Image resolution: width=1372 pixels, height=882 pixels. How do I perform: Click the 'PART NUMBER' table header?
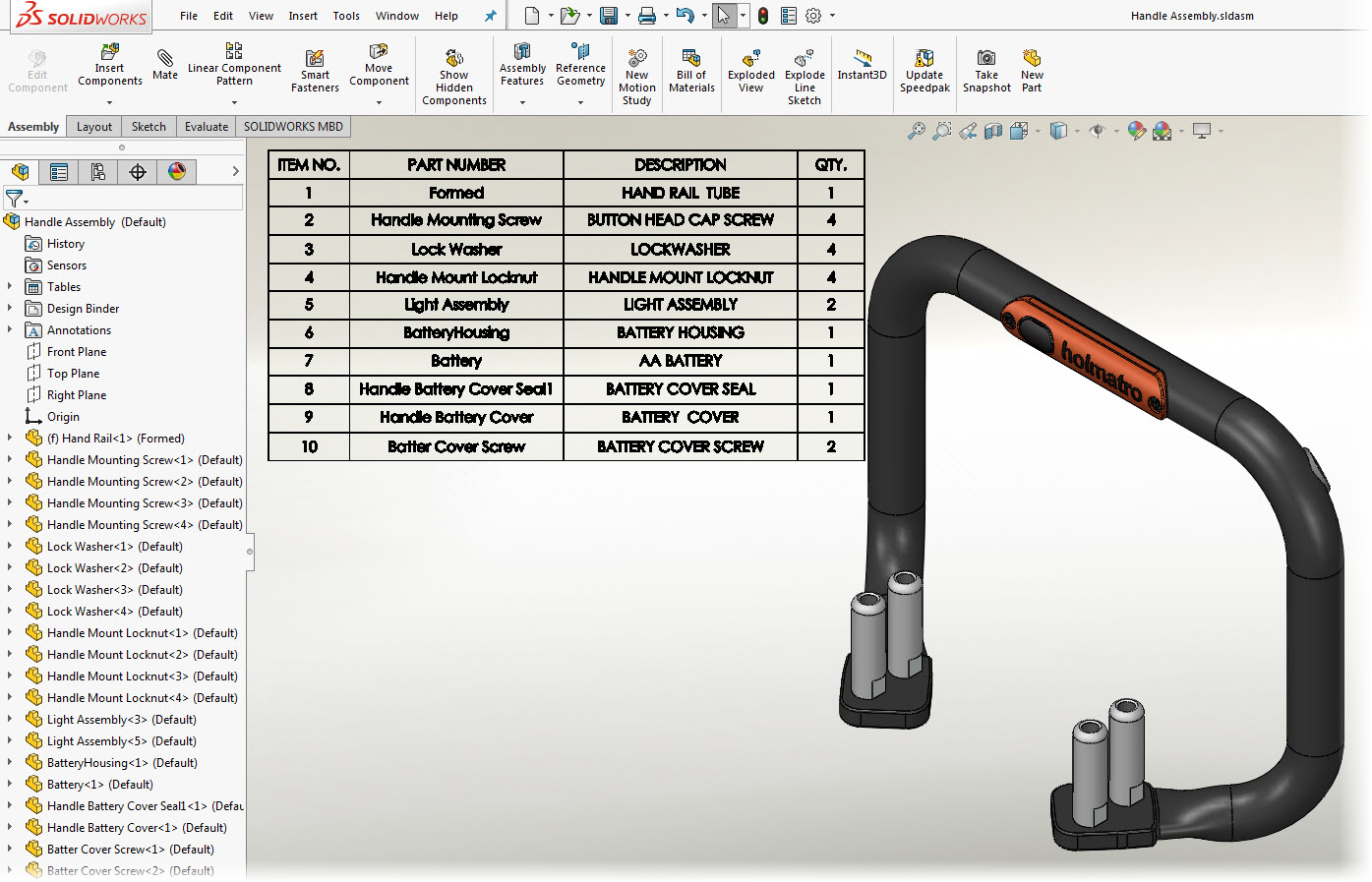pyautogui.click(x=456, y=164)
